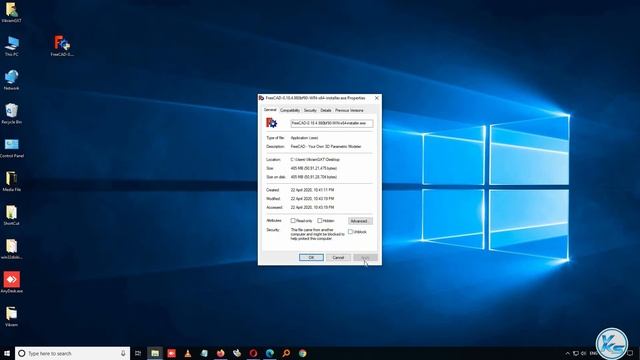Switch to the Security tab
This screenshot has width=640, height=360.
click(310, 110)
